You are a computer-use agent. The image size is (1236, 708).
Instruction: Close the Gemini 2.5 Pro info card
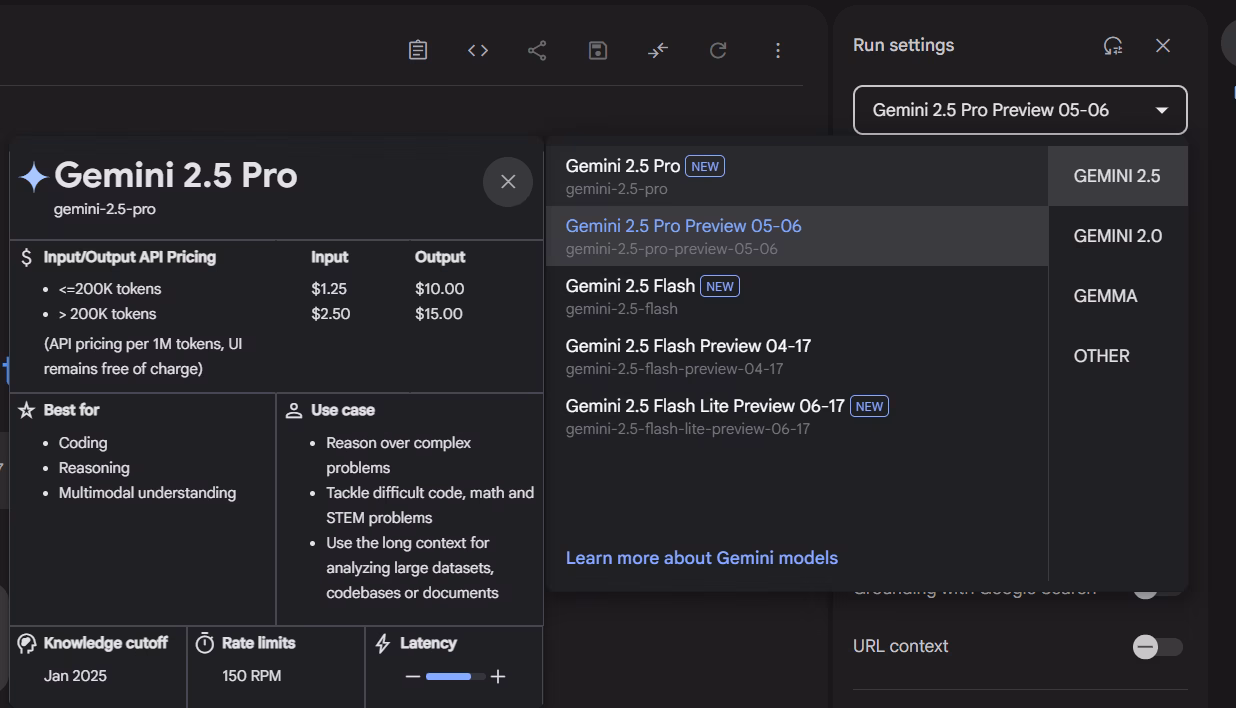pos(508,181)
